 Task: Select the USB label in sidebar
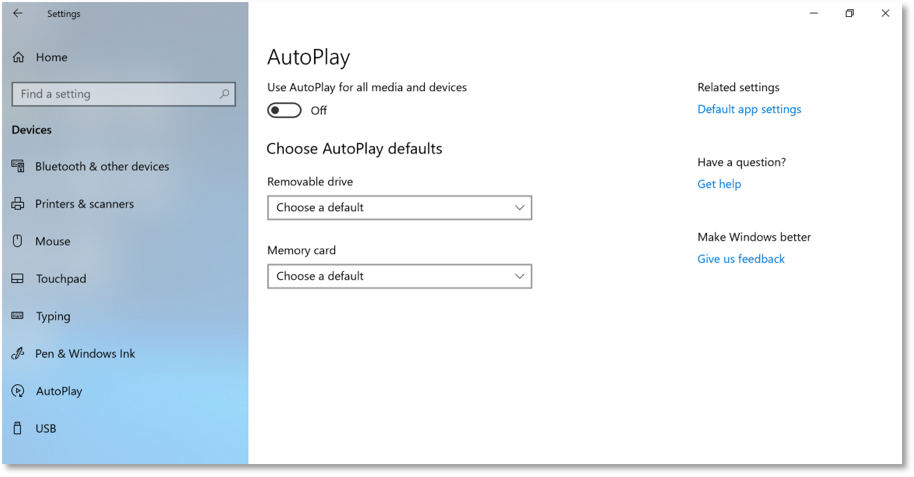click(x=45, y=428)
